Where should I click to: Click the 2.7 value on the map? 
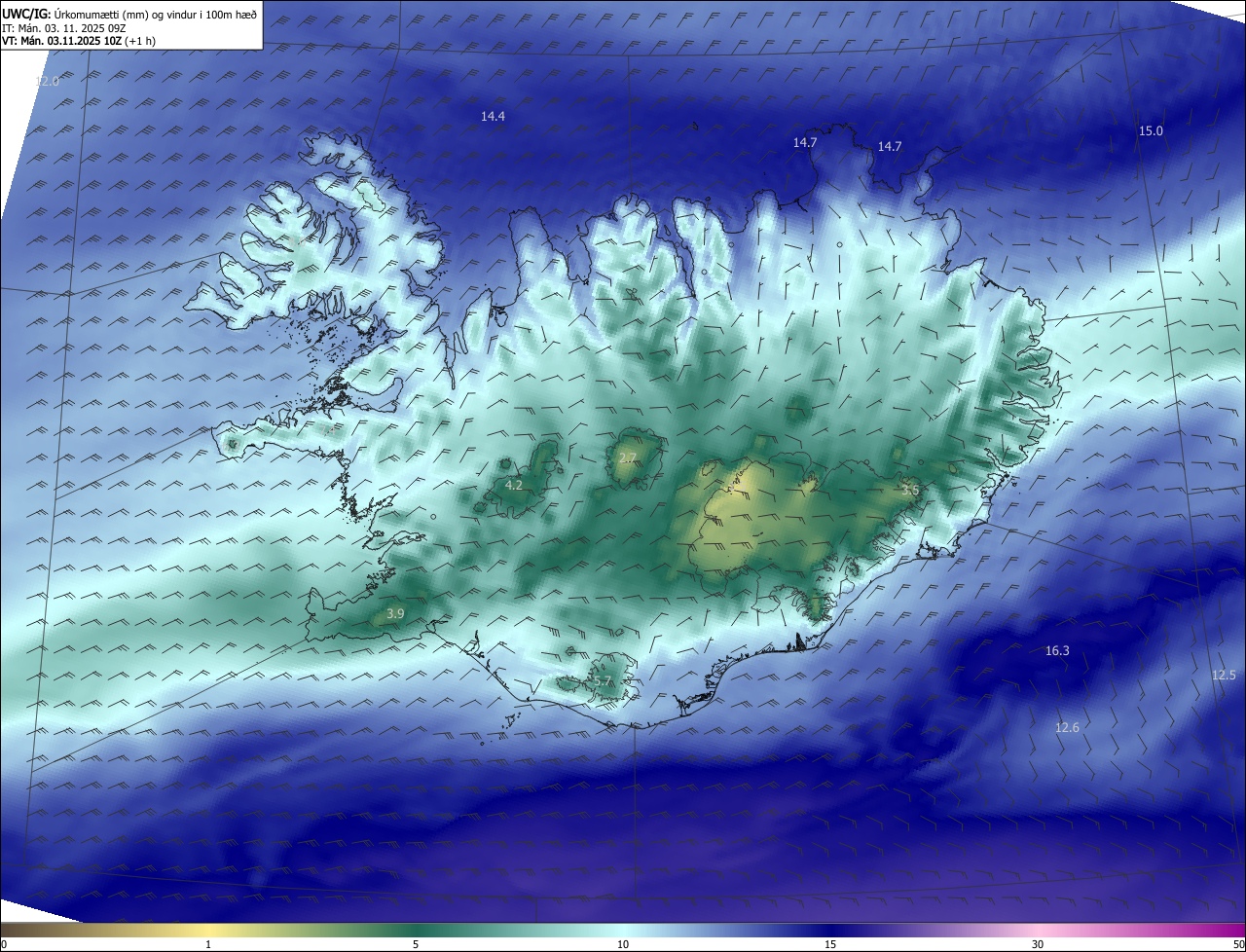click(628, 458)
